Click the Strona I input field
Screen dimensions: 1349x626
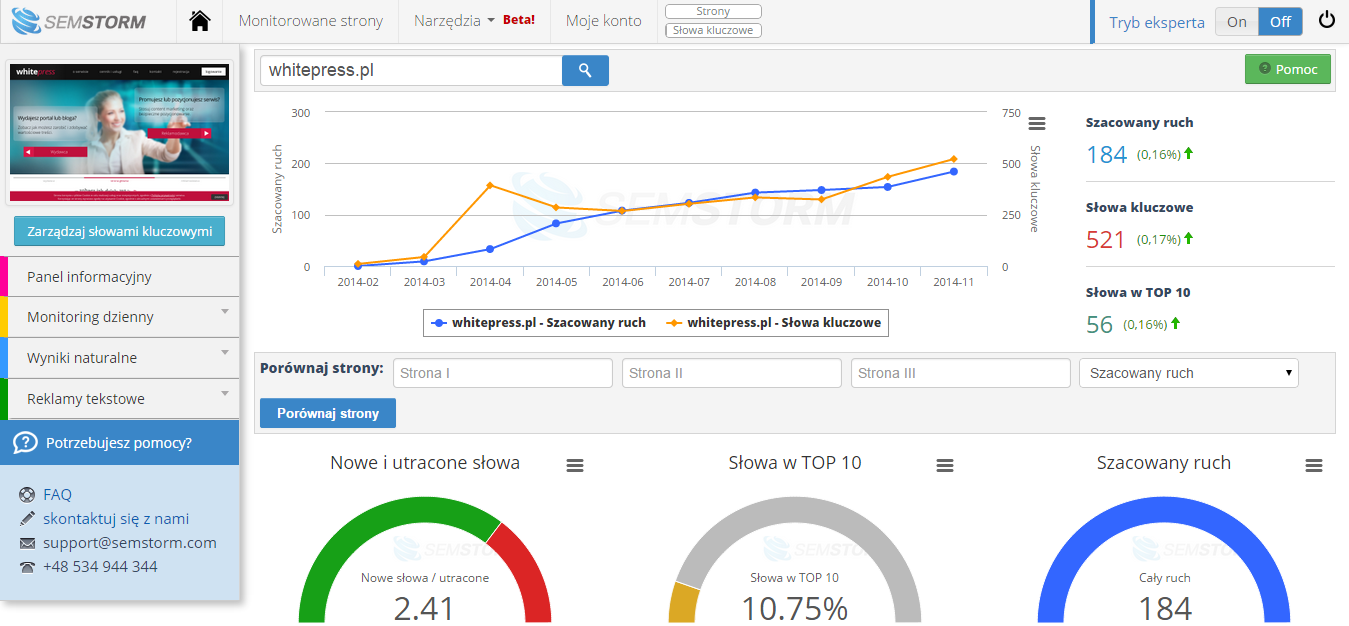point(503,373)
